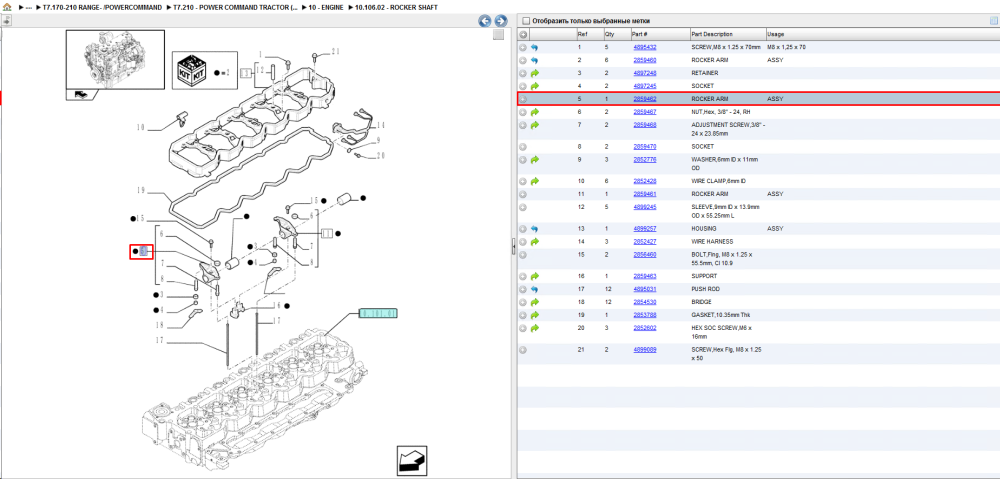1000x479 pixels.
Task: Open part number link 2852602
Action: tap(645, 328)
